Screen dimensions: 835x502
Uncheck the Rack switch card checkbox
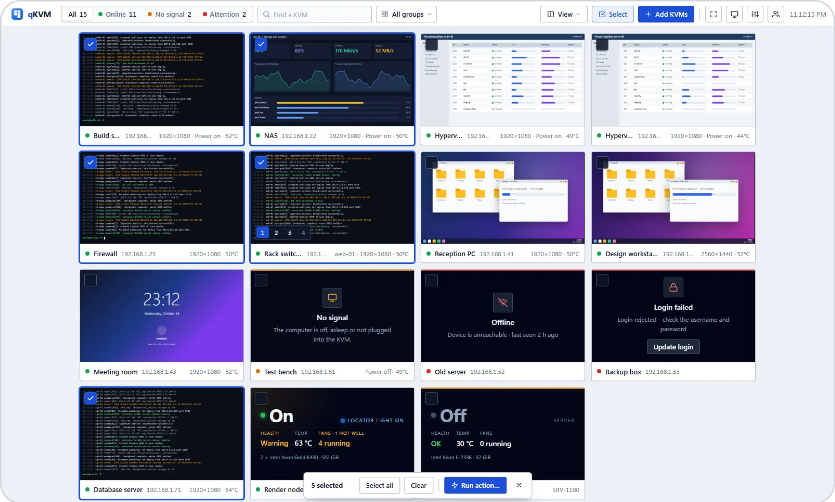261,162
